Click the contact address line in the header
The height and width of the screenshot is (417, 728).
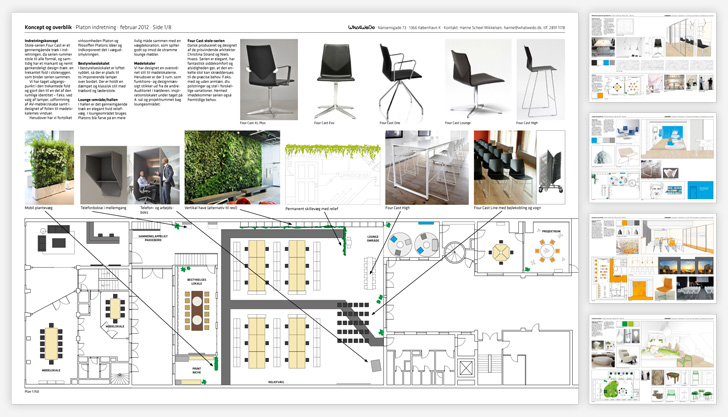[471, 28]
